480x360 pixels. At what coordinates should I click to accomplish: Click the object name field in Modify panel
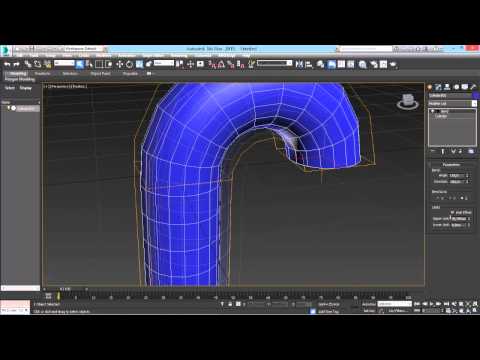tap(450, 96)
